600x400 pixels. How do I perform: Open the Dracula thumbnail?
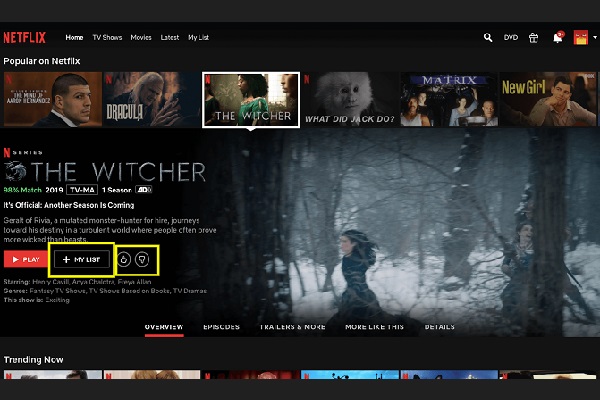click(152, 99)
